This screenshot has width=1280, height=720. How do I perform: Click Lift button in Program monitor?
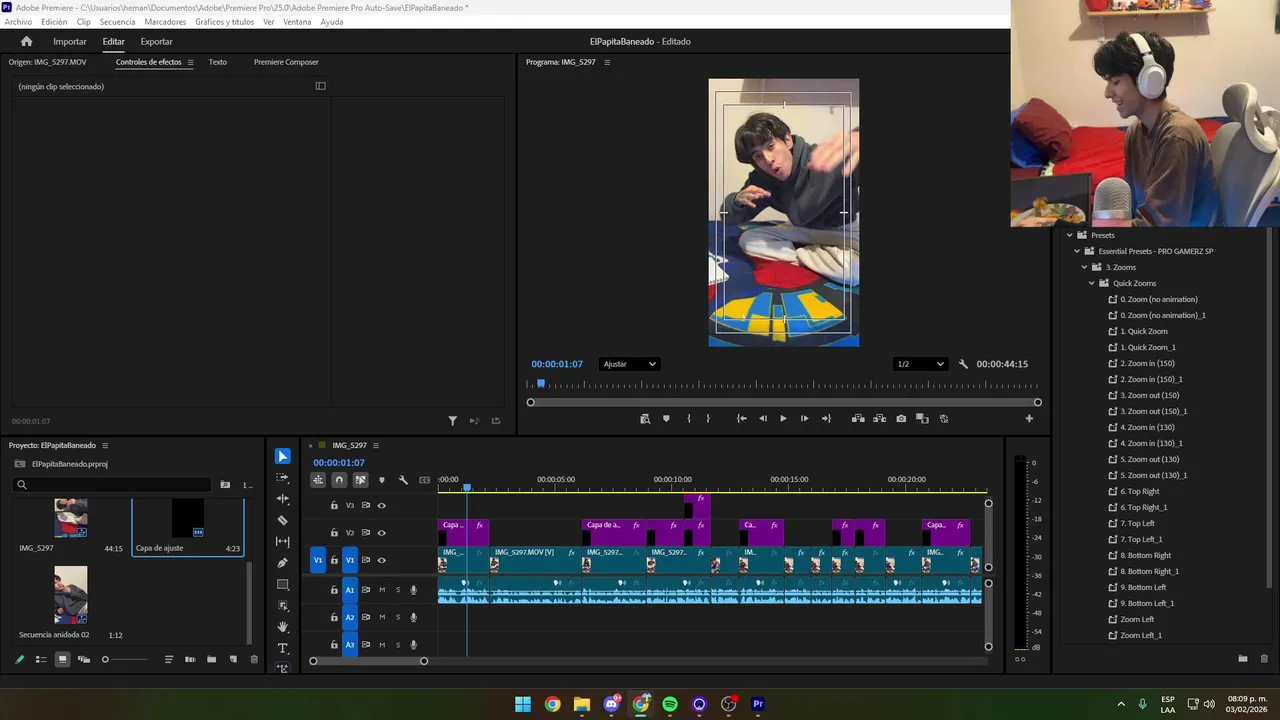[858, 419]
